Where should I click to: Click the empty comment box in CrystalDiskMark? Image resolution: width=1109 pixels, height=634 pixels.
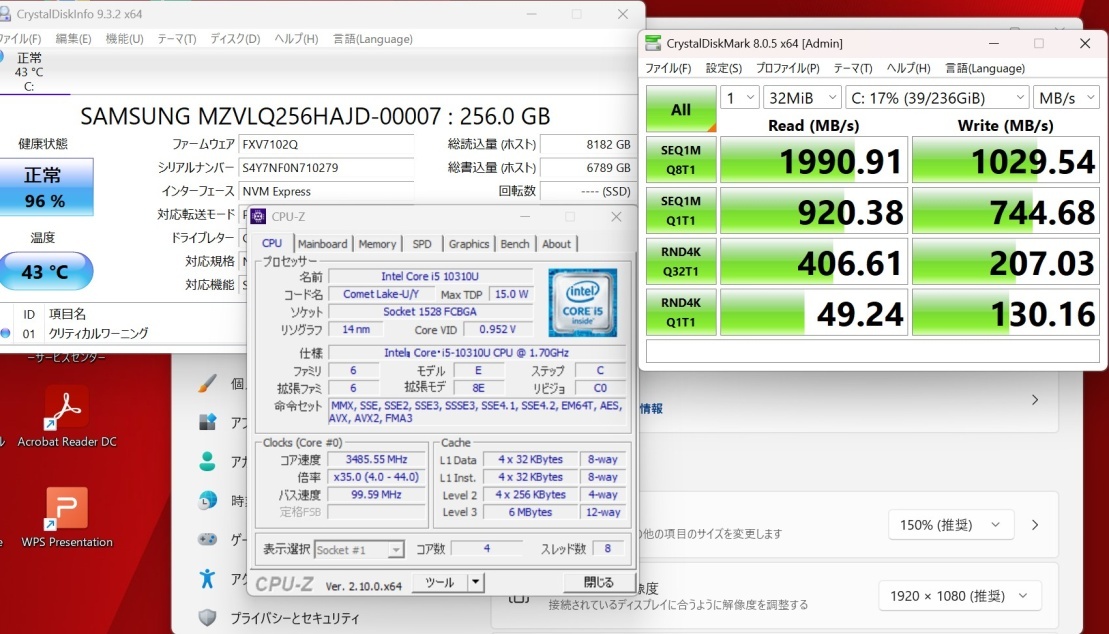point(873,351)
